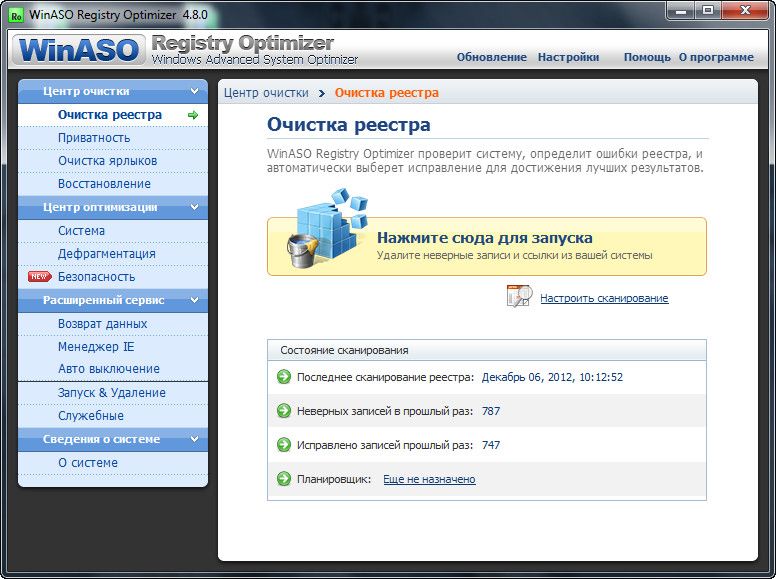776x579 pixels.
Task: Click the breadcrumb chevron after Центр очистки
Action: click(x=322, y=93)
